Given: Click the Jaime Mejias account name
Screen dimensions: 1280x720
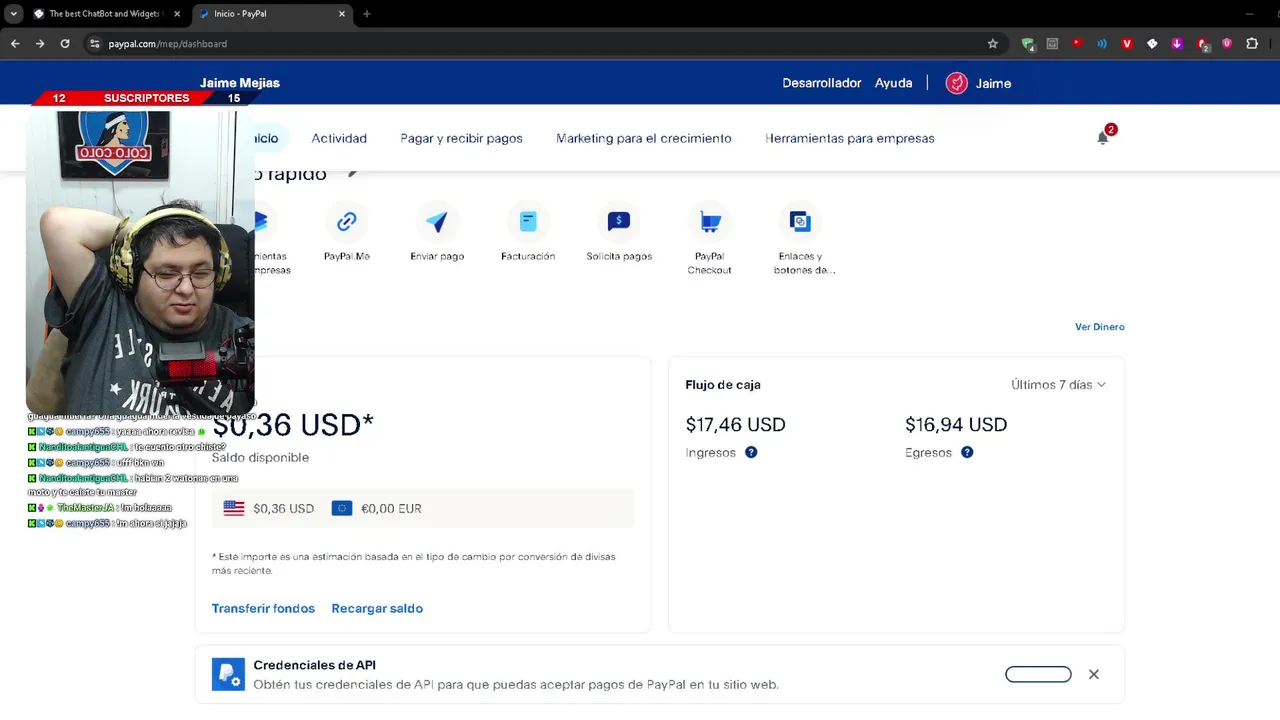Looking at the screenshot, I should tap(240, 83).
